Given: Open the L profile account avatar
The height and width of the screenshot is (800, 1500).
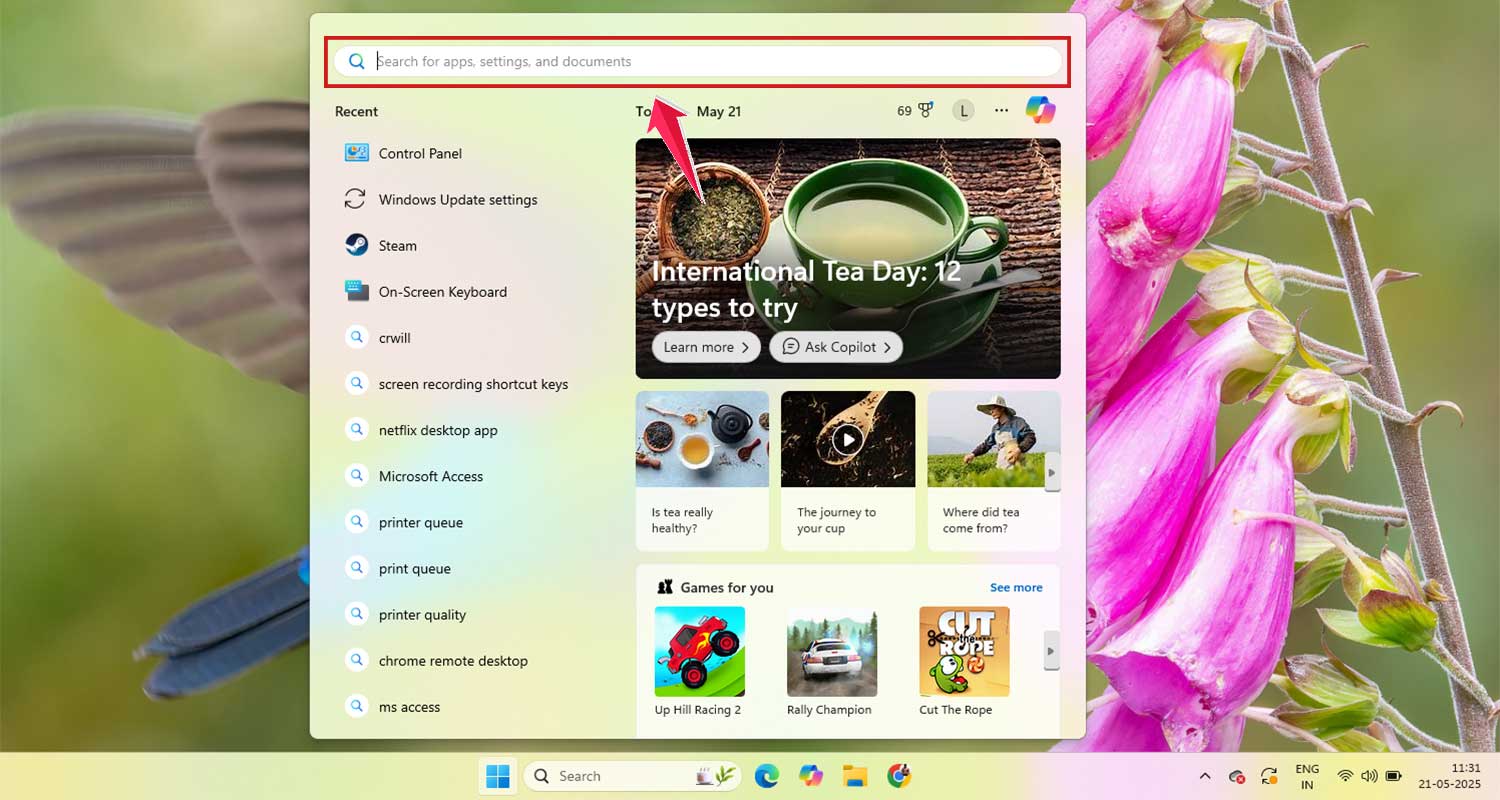Looking at the screenshot, I should tap(962, 110).
